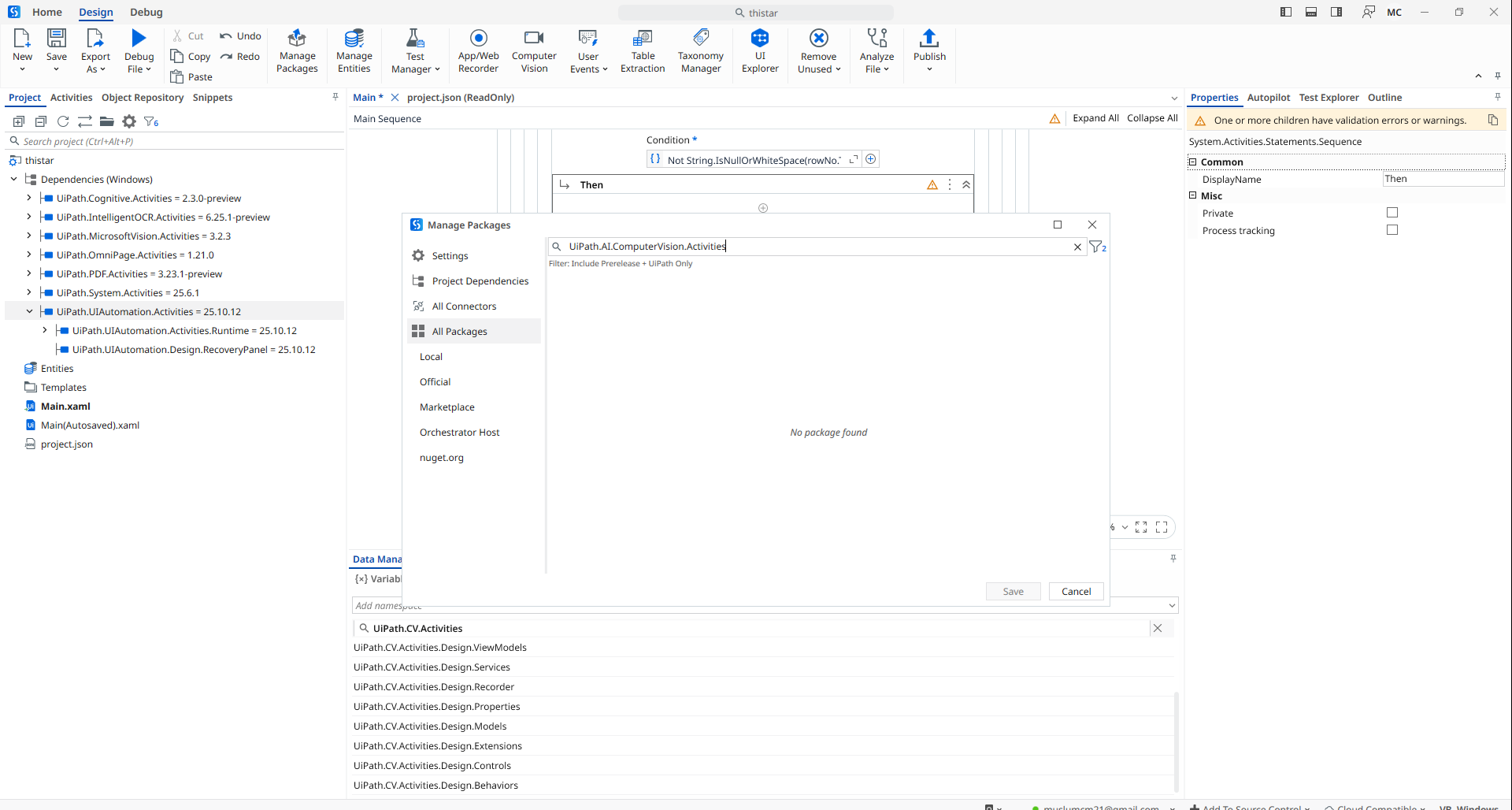This screenshot has height=810, width=1512.
Task: Toggle the Private checkbox
Action: pos(1392,213)
